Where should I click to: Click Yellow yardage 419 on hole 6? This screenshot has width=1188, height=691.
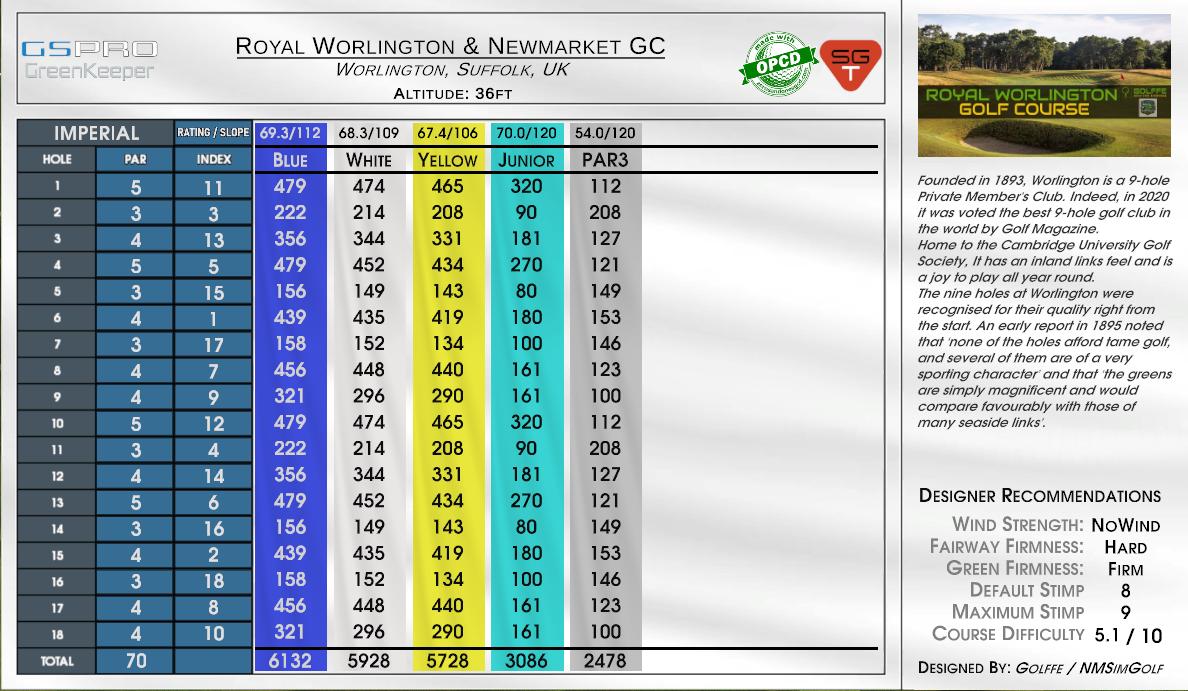447,317
